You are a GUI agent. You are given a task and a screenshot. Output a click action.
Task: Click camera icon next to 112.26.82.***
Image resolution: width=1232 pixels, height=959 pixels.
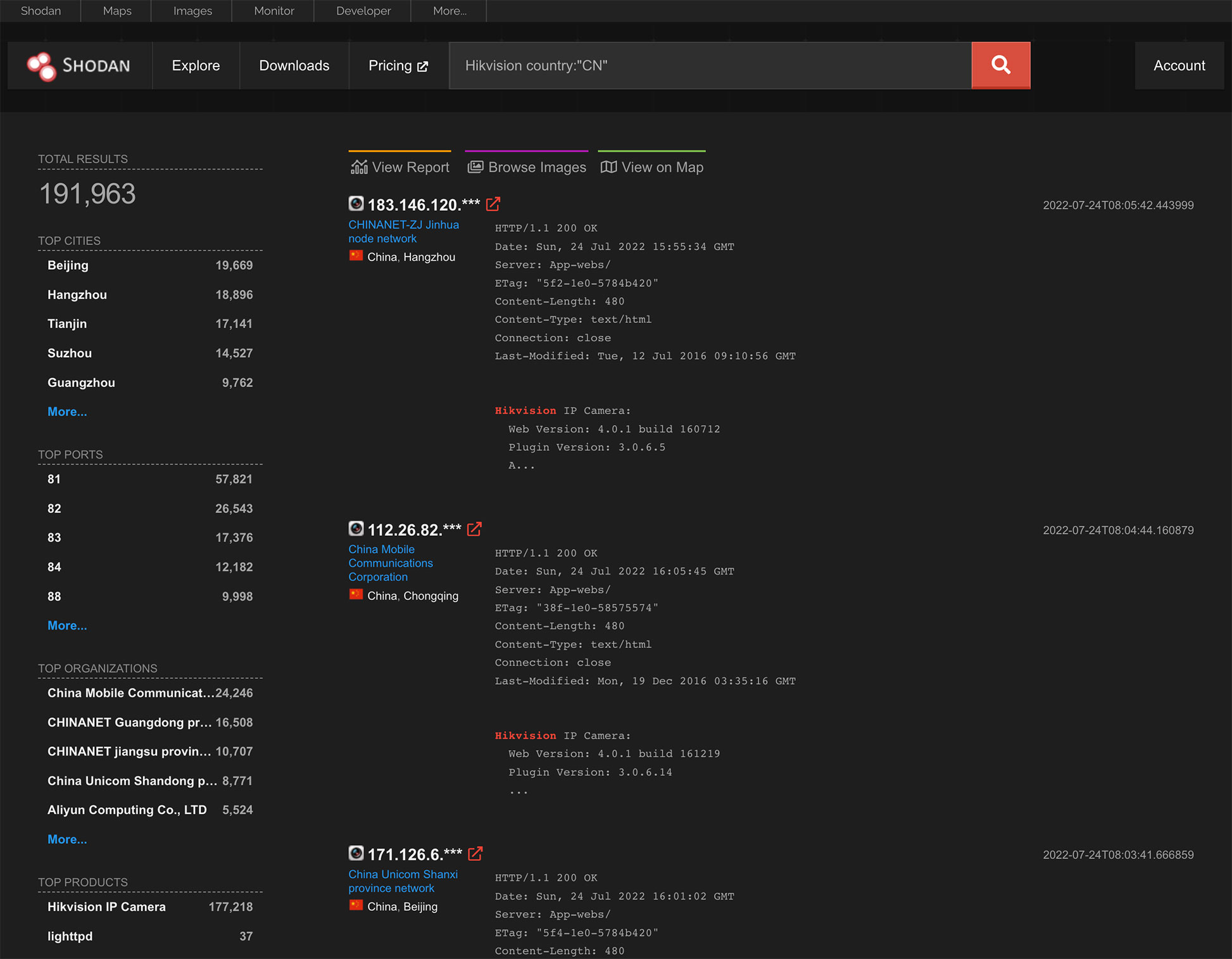tap(356, 528)
